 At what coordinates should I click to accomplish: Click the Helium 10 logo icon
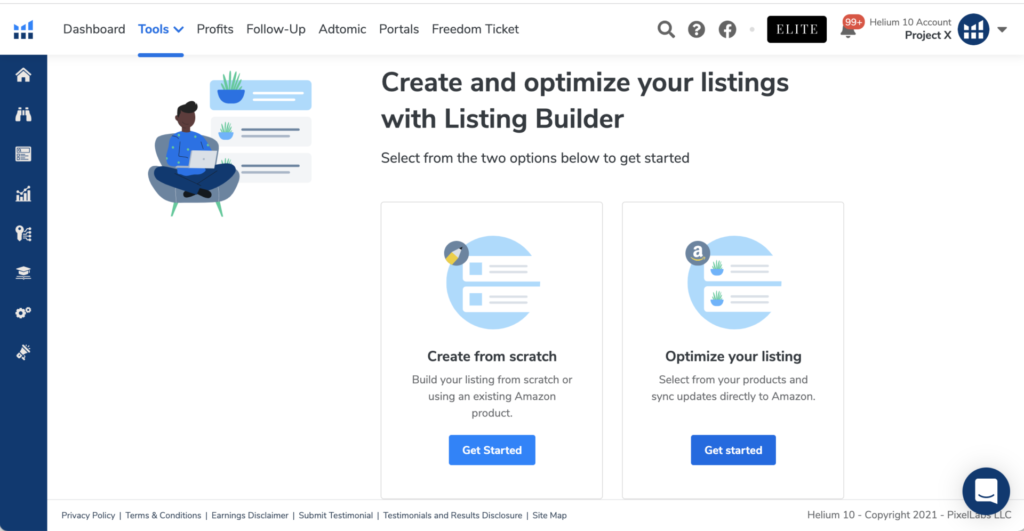coord(23,29)
